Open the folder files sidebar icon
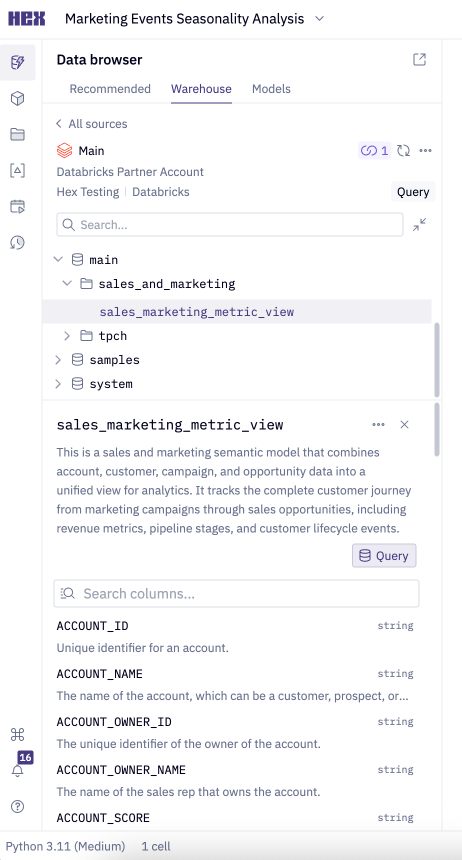 [x=18, y=134]
